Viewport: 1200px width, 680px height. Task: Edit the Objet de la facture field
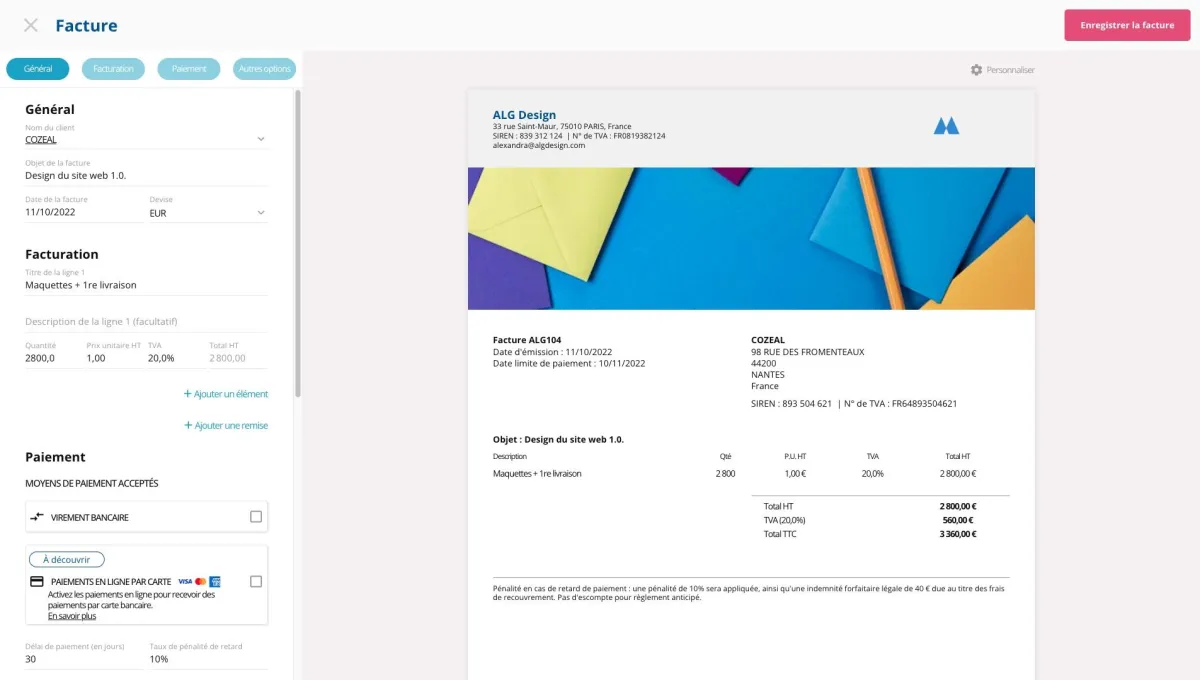point(146,175)
